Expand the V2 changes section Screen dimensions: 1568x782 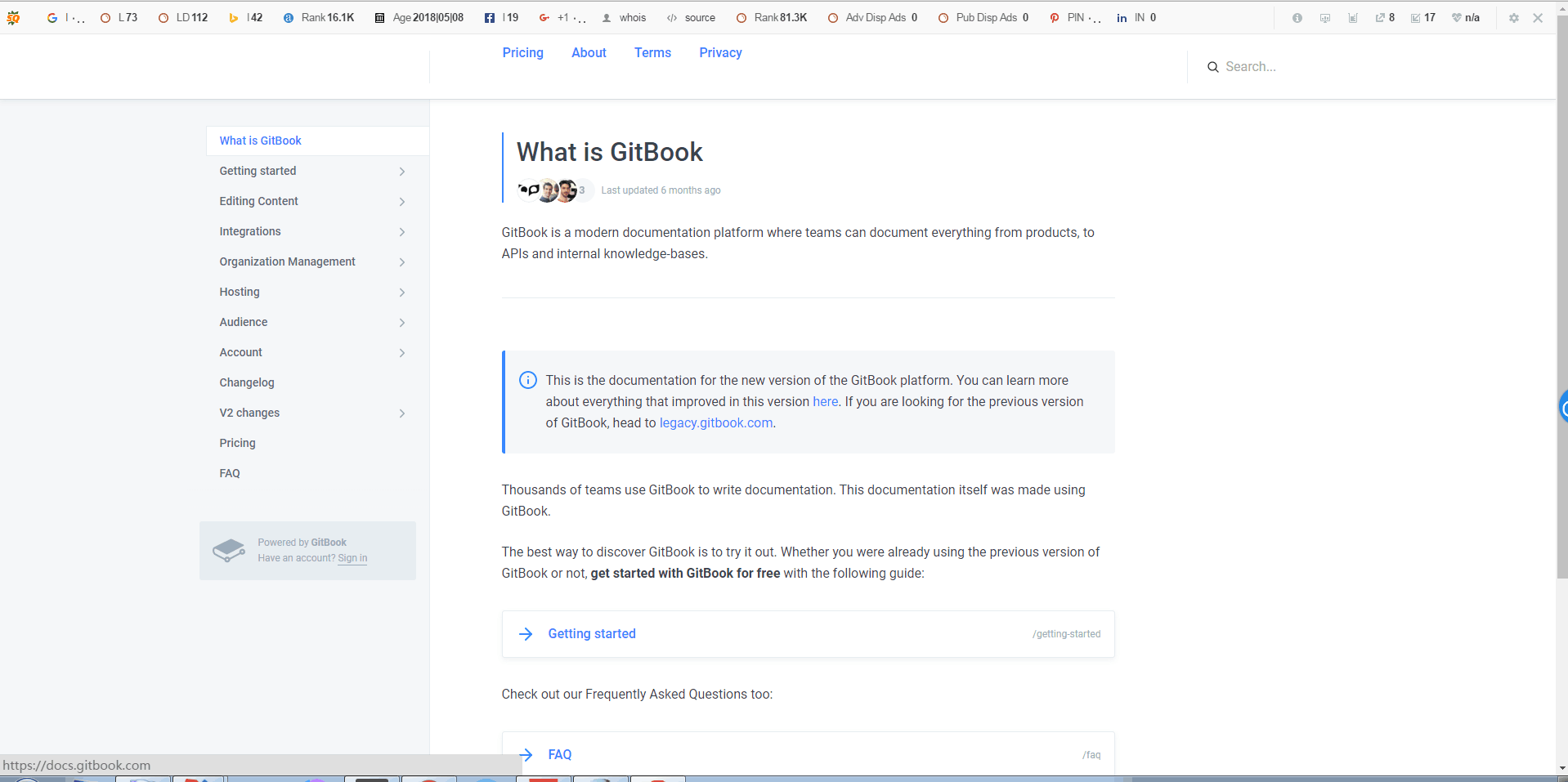[x=401, y=413]
